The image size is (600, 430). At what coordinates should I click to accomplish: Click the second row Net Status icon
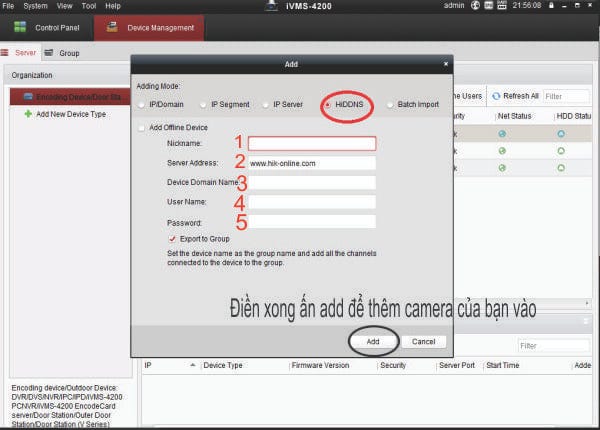(x=502, y=151)
